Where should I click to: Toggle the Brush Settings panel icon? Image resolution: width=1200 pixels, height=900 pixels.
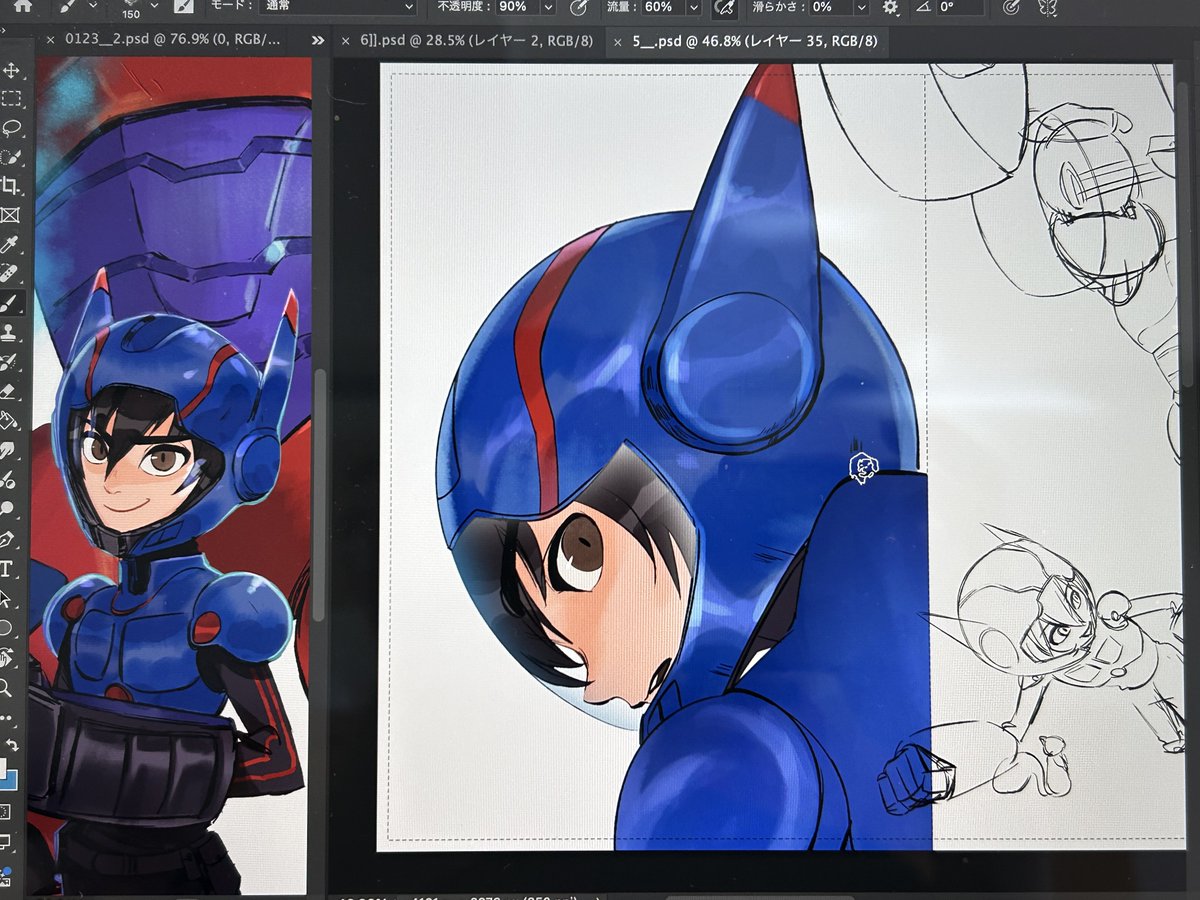pos(183,7)
